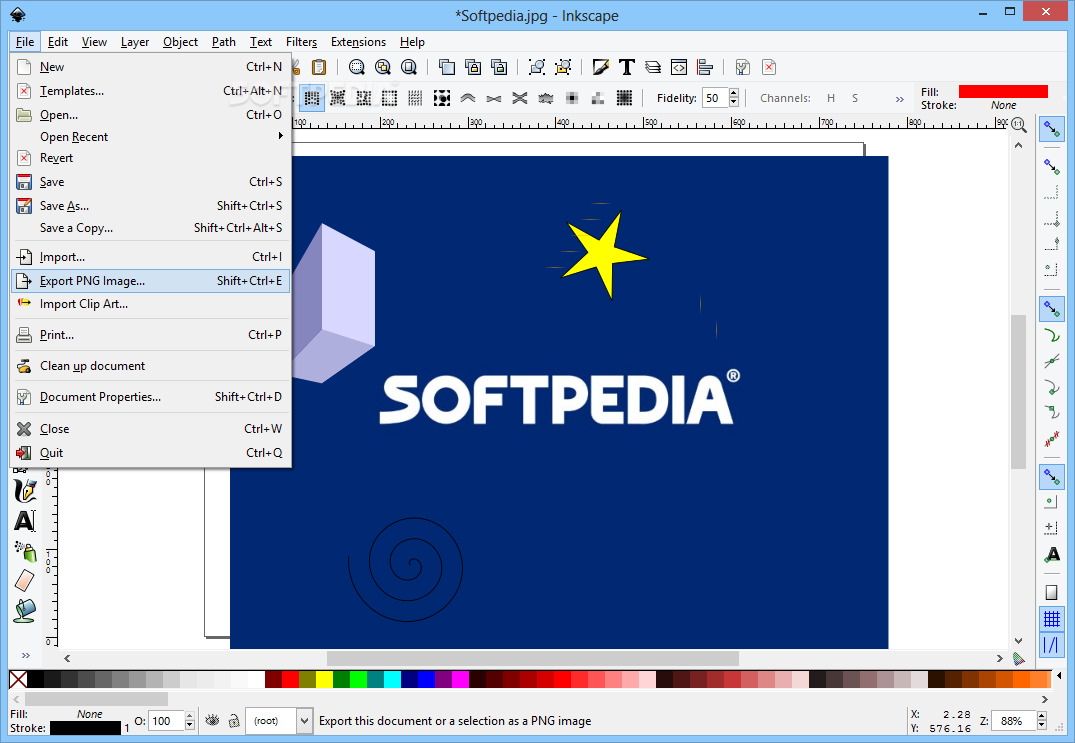Select tweak Move mode icon
Image resolution: width=1075 pixels, height=743 pixels.
click(312, 98)
